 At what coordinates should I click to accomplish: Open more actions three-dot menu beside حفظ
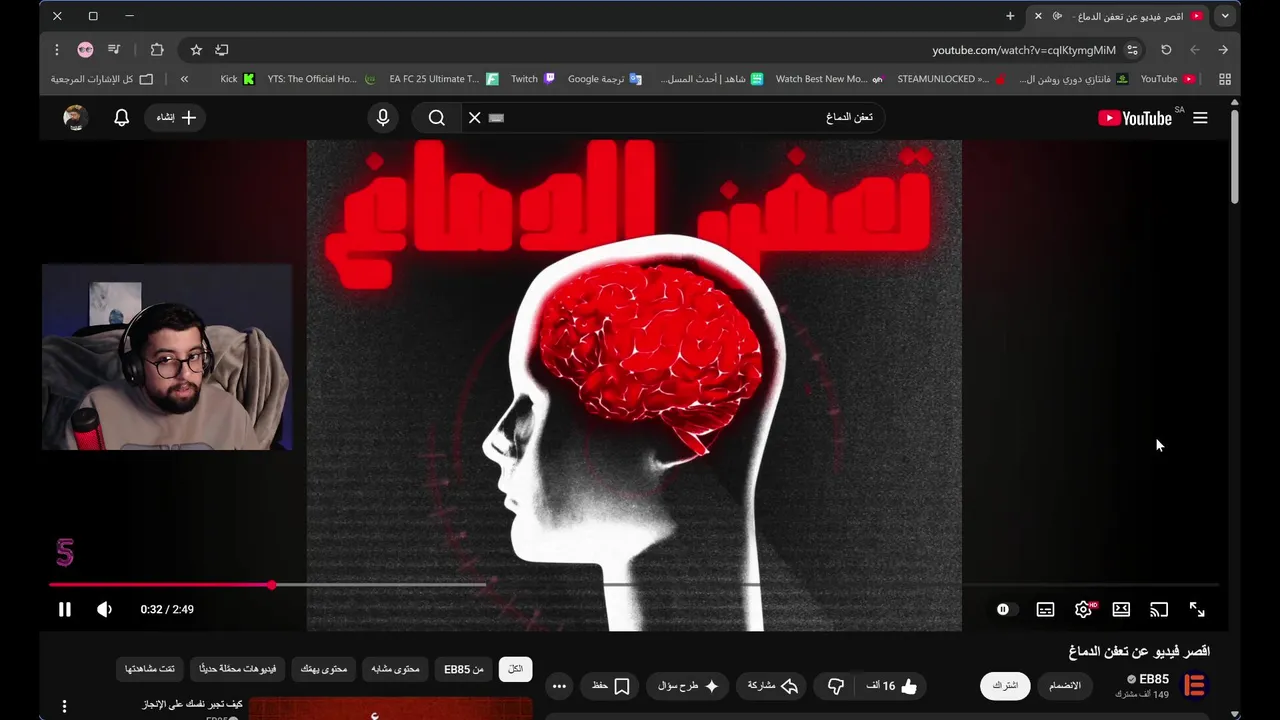click(x=559, y=686)
